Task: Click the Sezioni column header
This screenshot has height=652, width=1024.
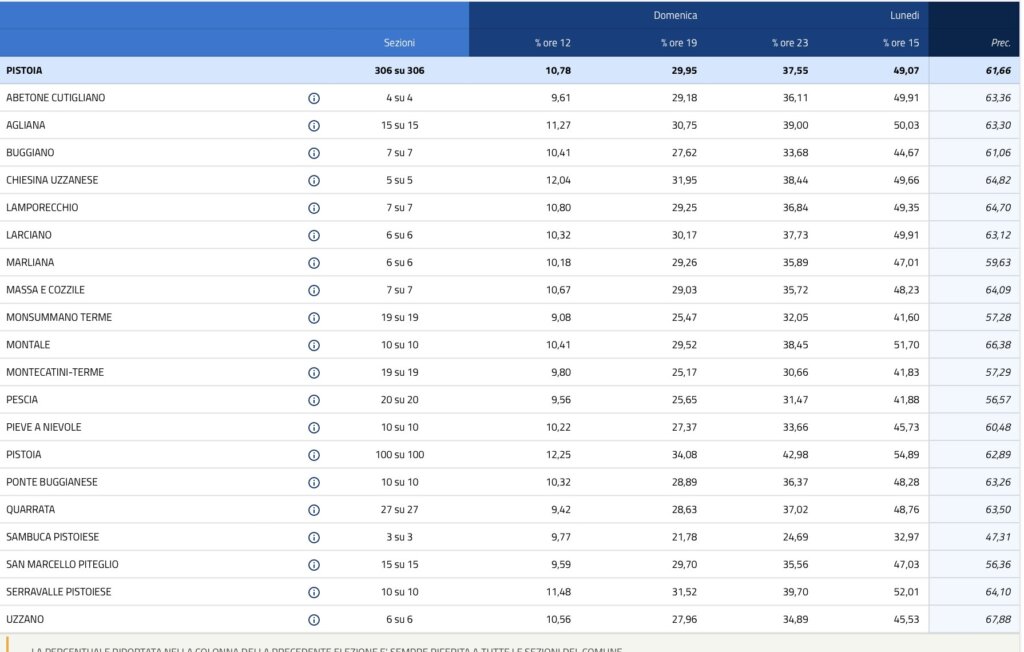Action: (x=399, y=43)
